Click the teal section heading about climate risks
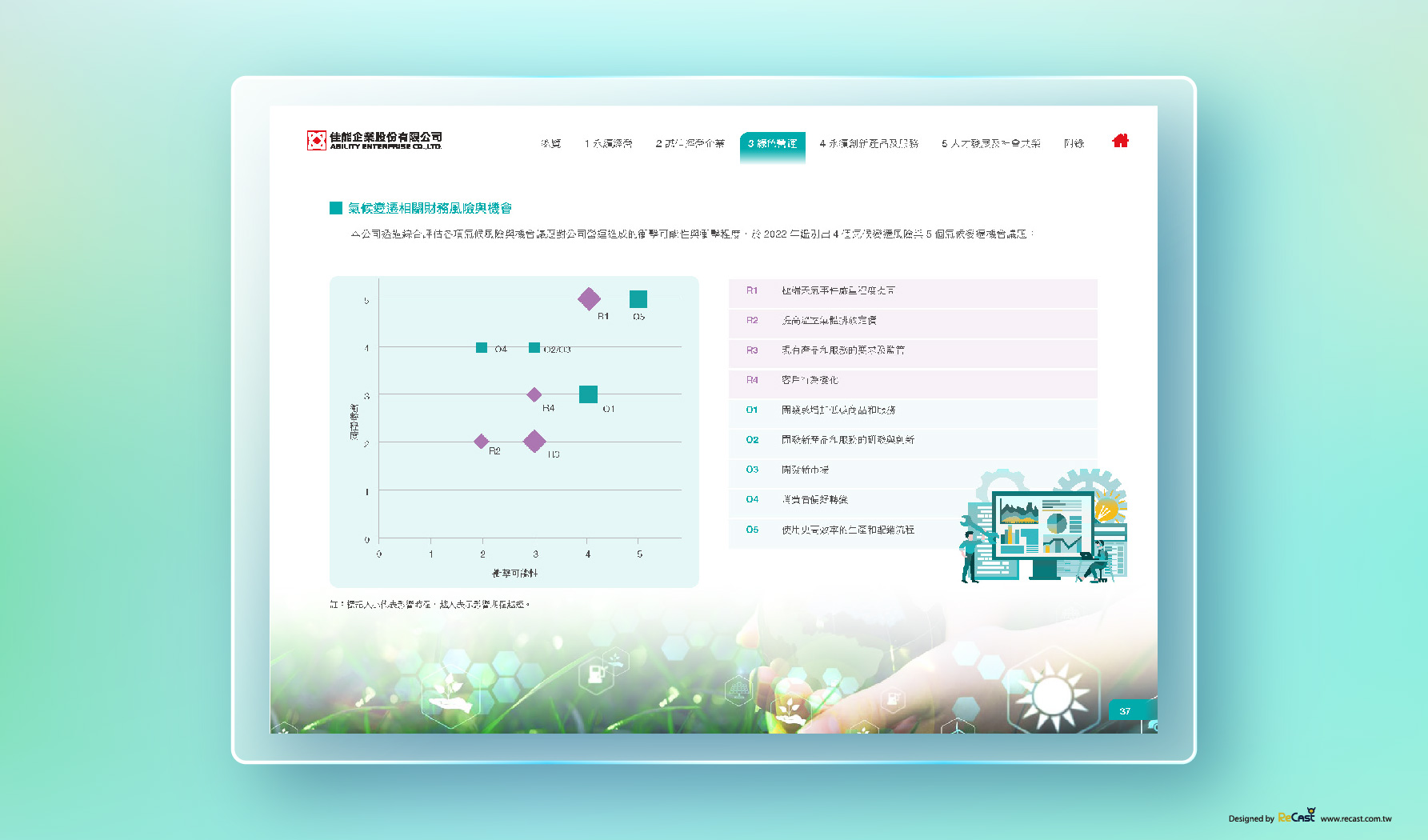The width and height of the screenshot is (1428, 840). click(x=430, y=208)
